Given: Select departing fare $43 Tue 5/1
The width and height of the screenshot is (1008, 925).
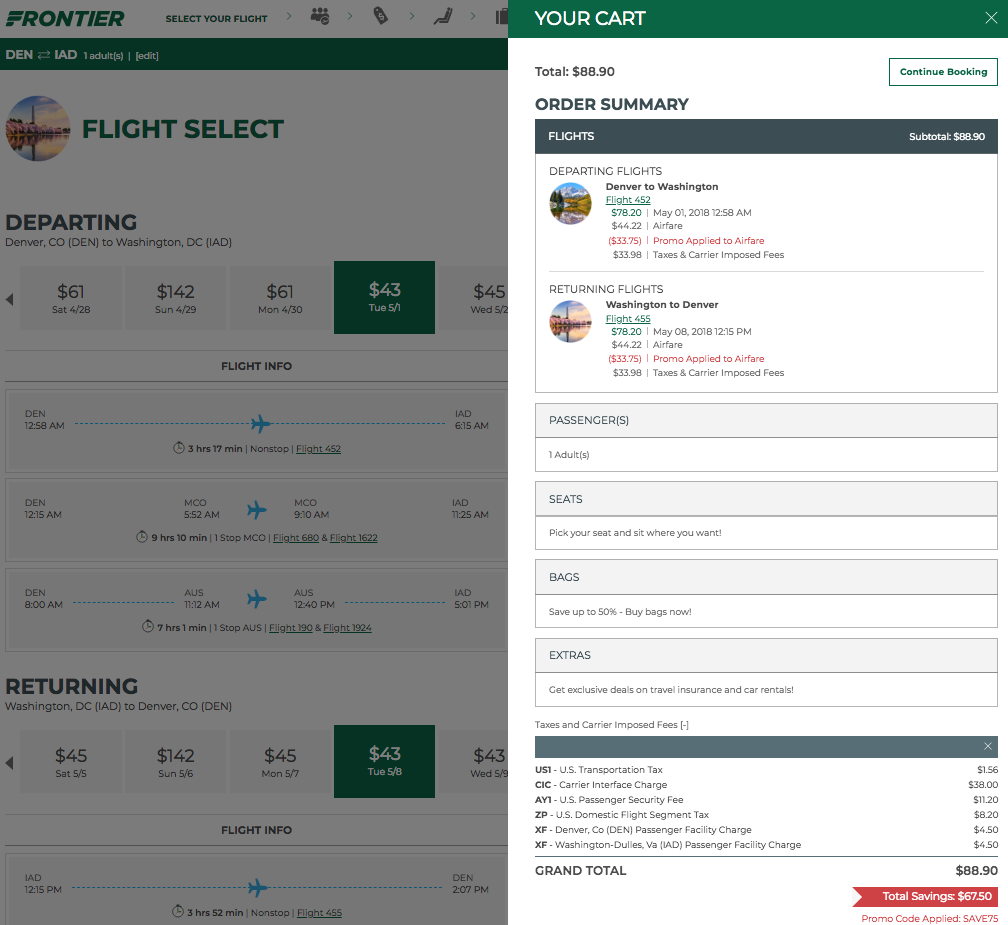Looking at the screenshot, I should [384, 297].
